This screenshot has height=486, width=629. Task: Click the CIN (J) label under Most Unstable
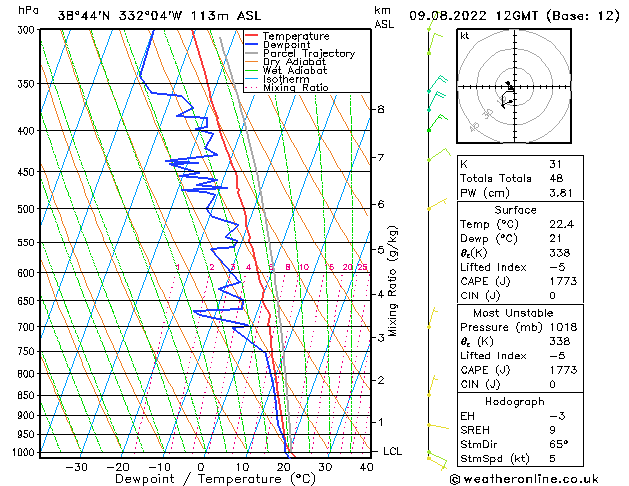480,385
